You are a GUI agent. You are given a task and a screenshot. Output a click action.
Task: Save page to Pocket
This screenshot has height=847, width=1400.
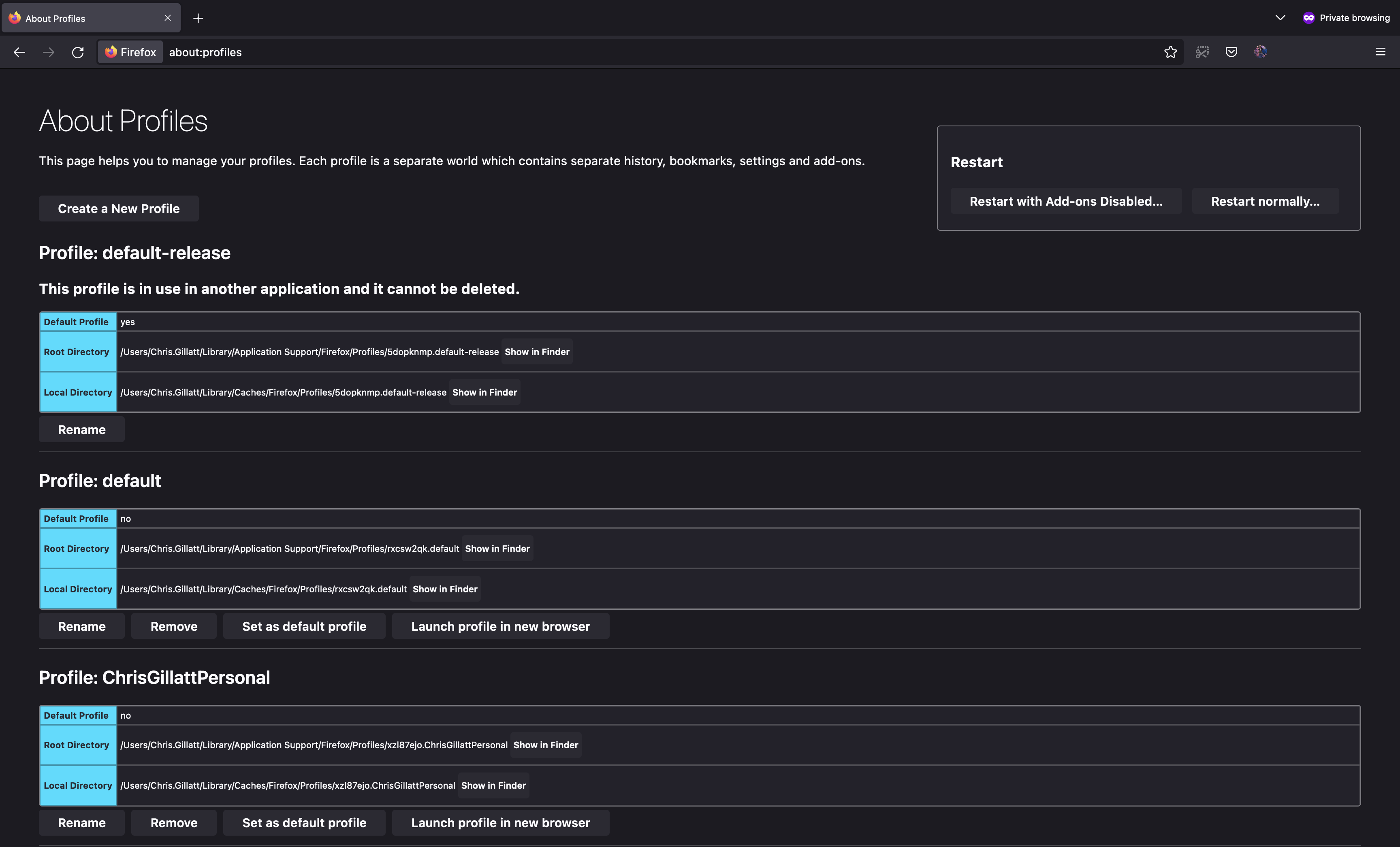[1231, 52]
